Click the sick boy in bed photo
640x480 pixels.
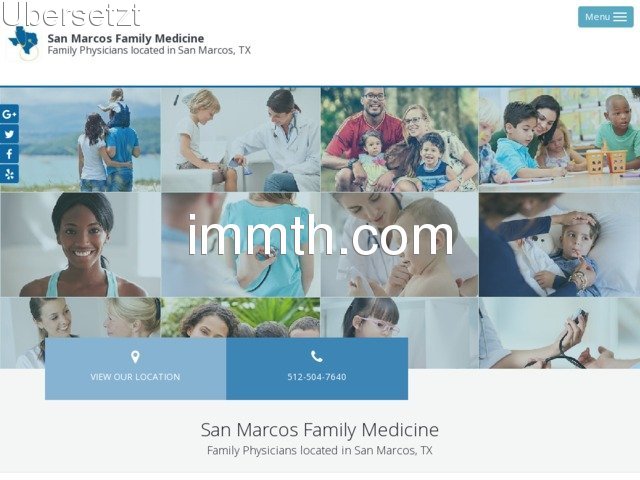(x=560, y=245)
